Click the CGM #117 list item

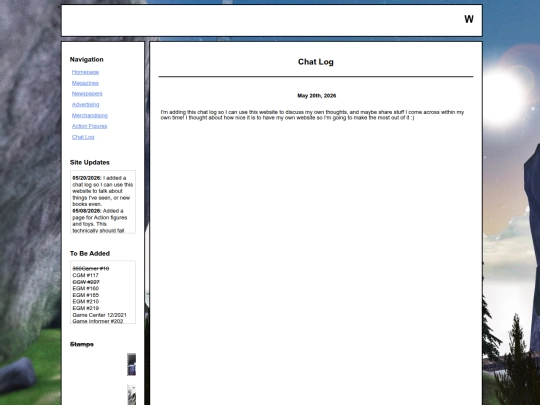pos(85,275)
